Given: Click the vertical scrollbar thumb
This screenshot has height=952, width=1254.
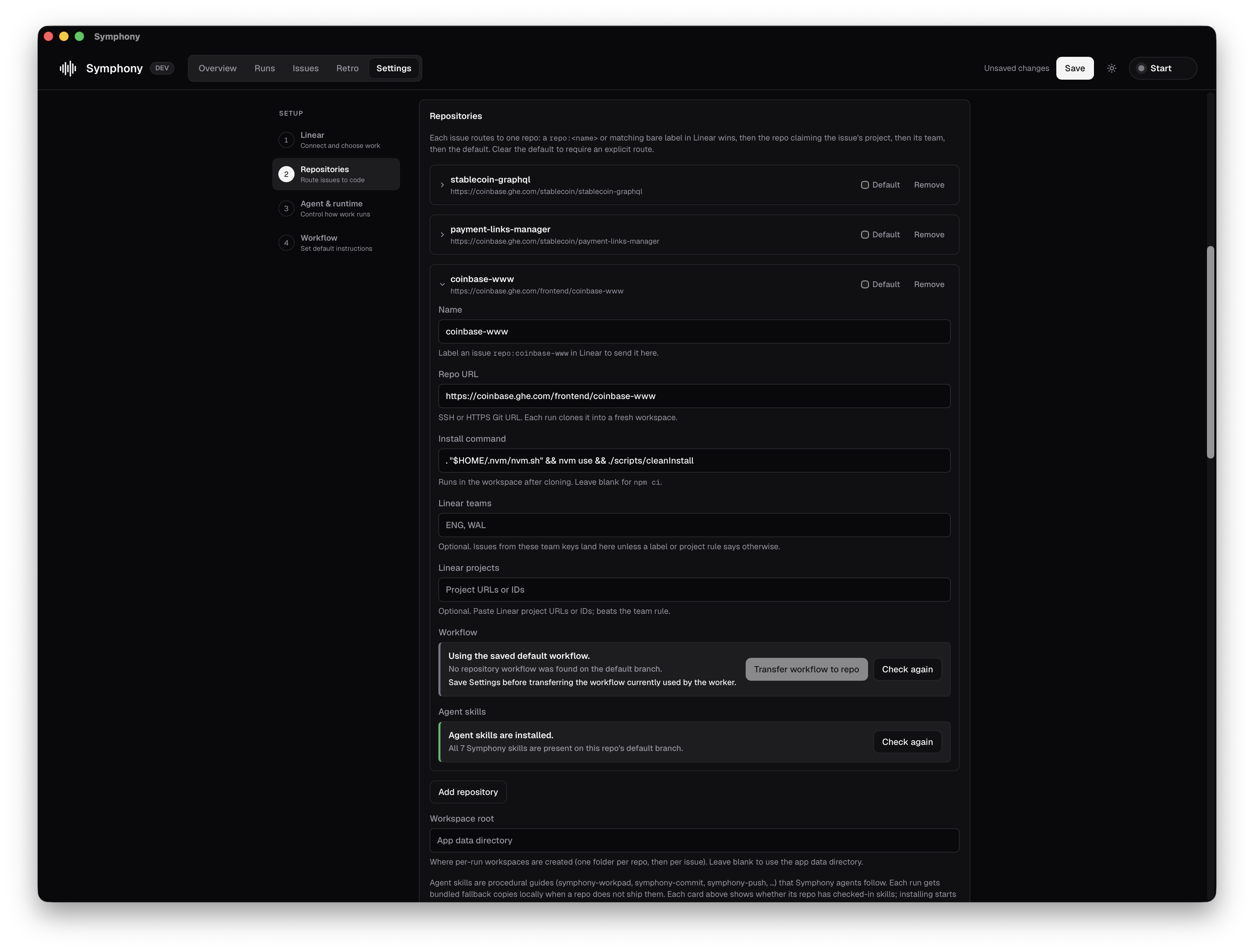Looking at the screenshot, I should point(1210,353).
